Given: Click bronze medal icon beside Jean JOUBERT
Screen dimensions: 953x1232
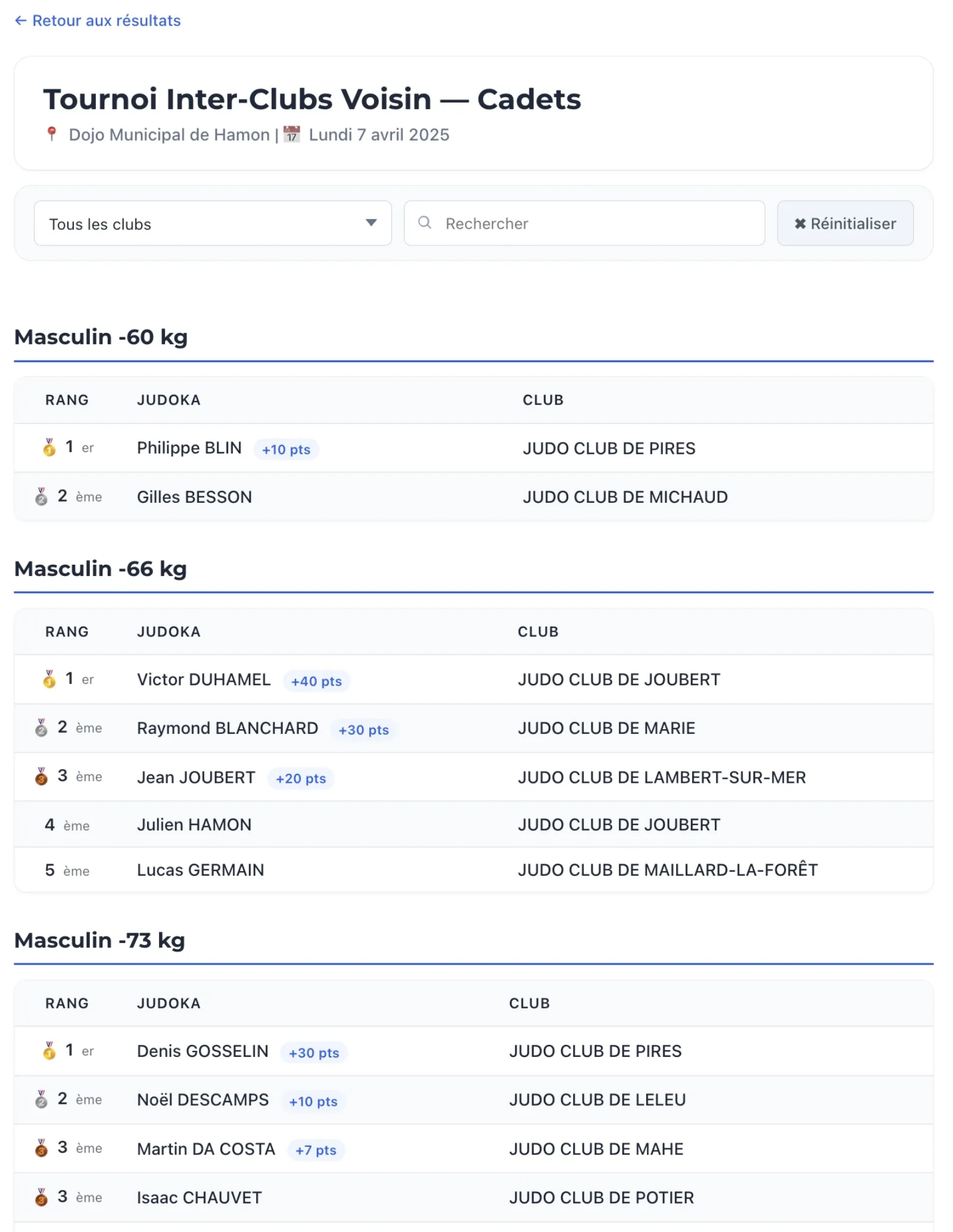Looking at the screenshot, I should pyautogui.click(x=41, y=776).
